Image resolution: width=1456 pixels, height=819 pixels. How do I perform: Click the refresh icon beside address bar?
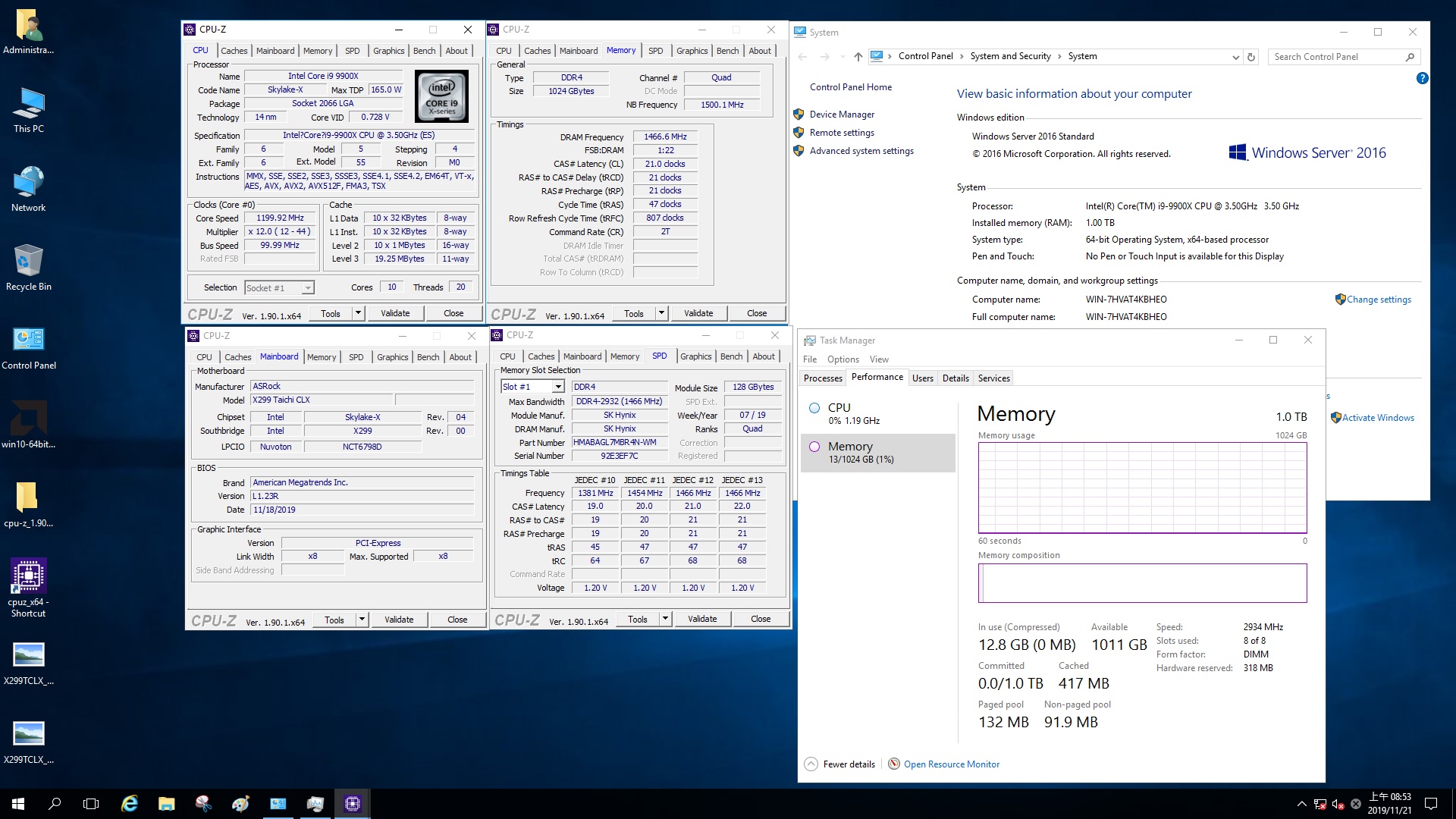click(x=1251, y=57)
